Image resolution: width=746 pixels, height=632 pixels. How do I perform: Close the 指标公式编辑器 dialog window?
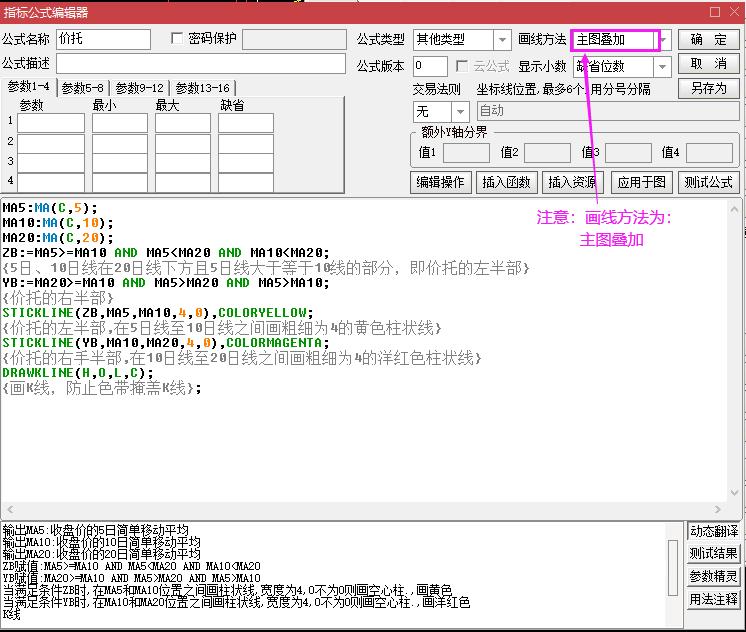[x=733, y=12]
